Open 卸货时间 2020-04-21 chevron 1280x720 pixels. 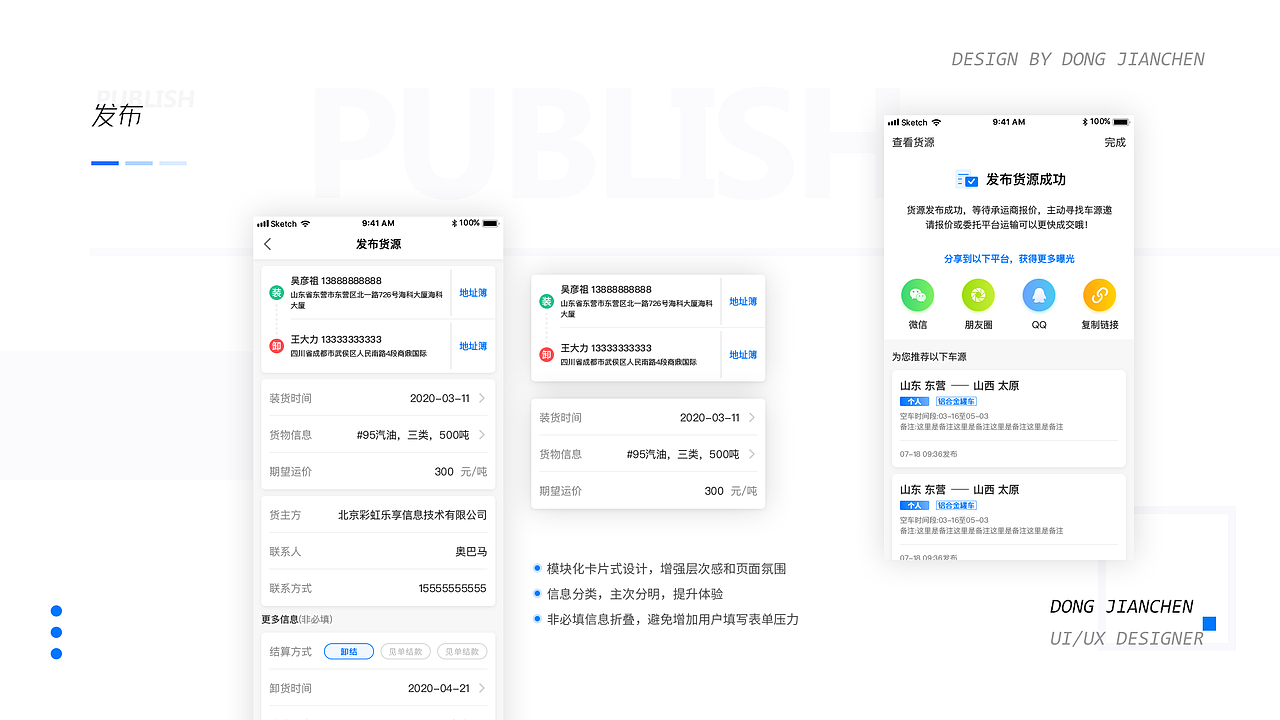click(x=481, y=688)
